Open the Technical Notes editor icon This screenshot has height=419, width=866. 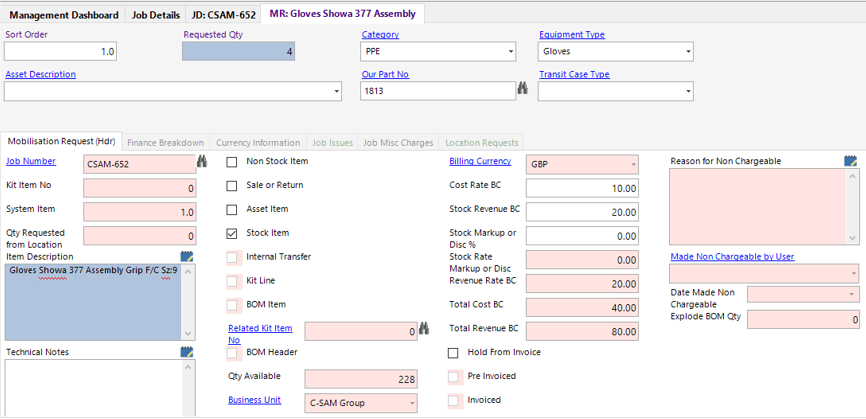(187, 352)
